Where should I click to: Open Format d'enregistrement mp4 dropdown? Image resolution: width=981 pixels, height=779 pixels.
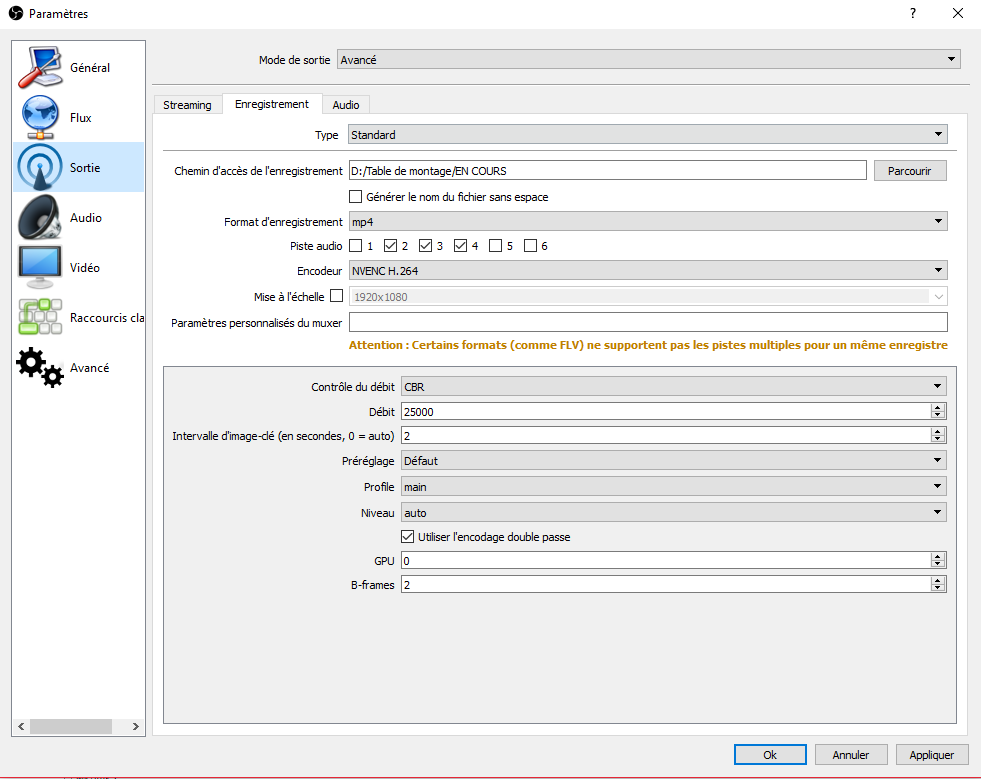coord(648,221)
